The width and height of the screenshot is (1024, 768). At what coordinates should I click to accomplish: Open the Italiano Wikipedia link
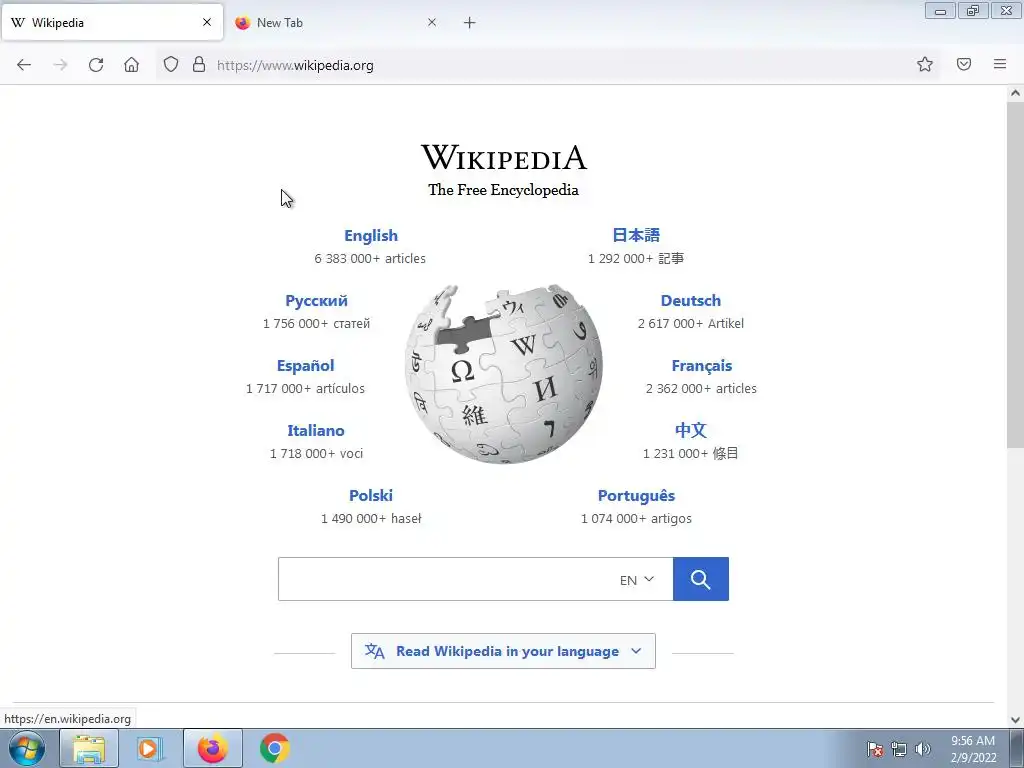316,431
